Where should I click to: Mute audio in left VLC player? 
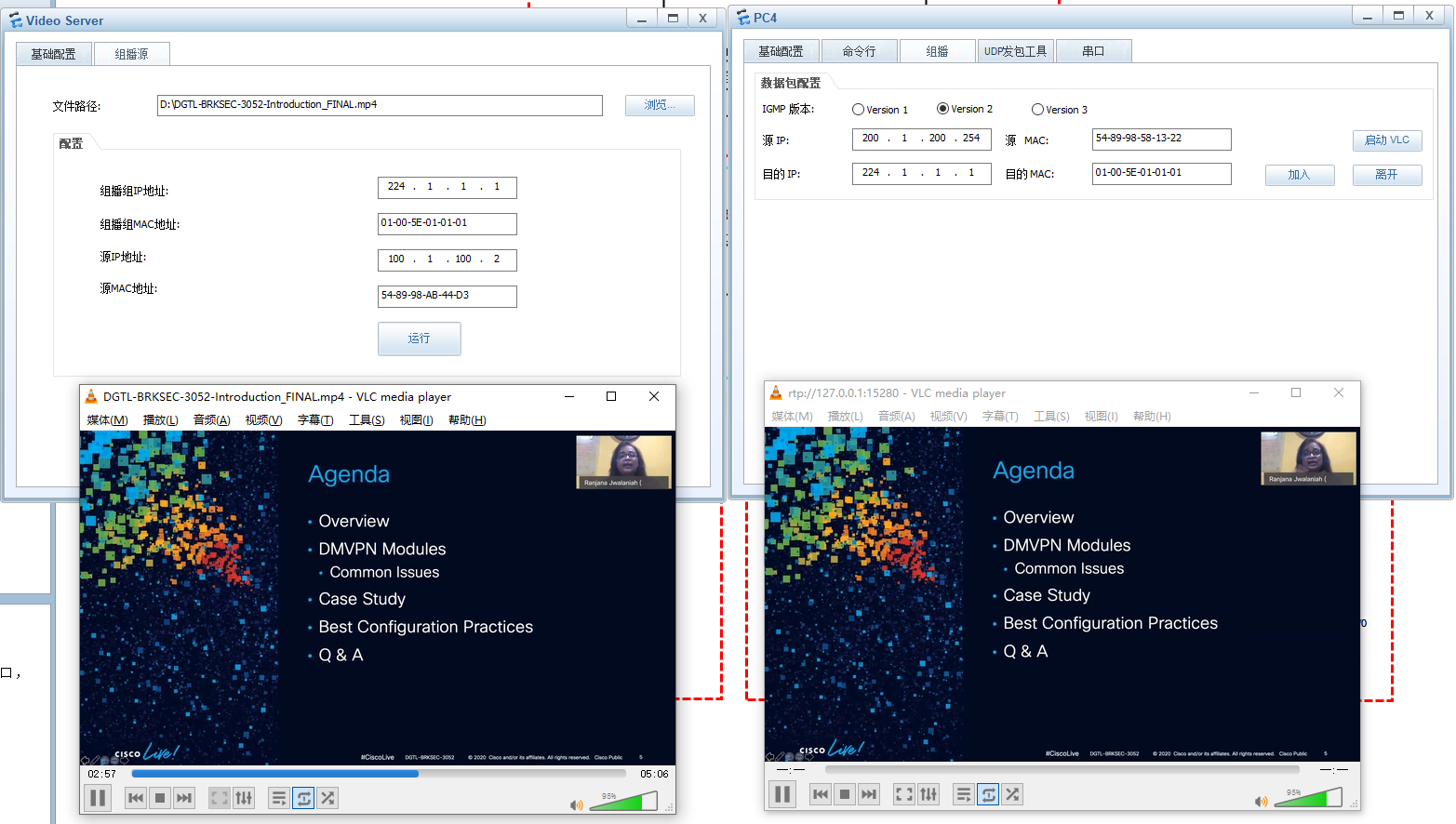577,805
